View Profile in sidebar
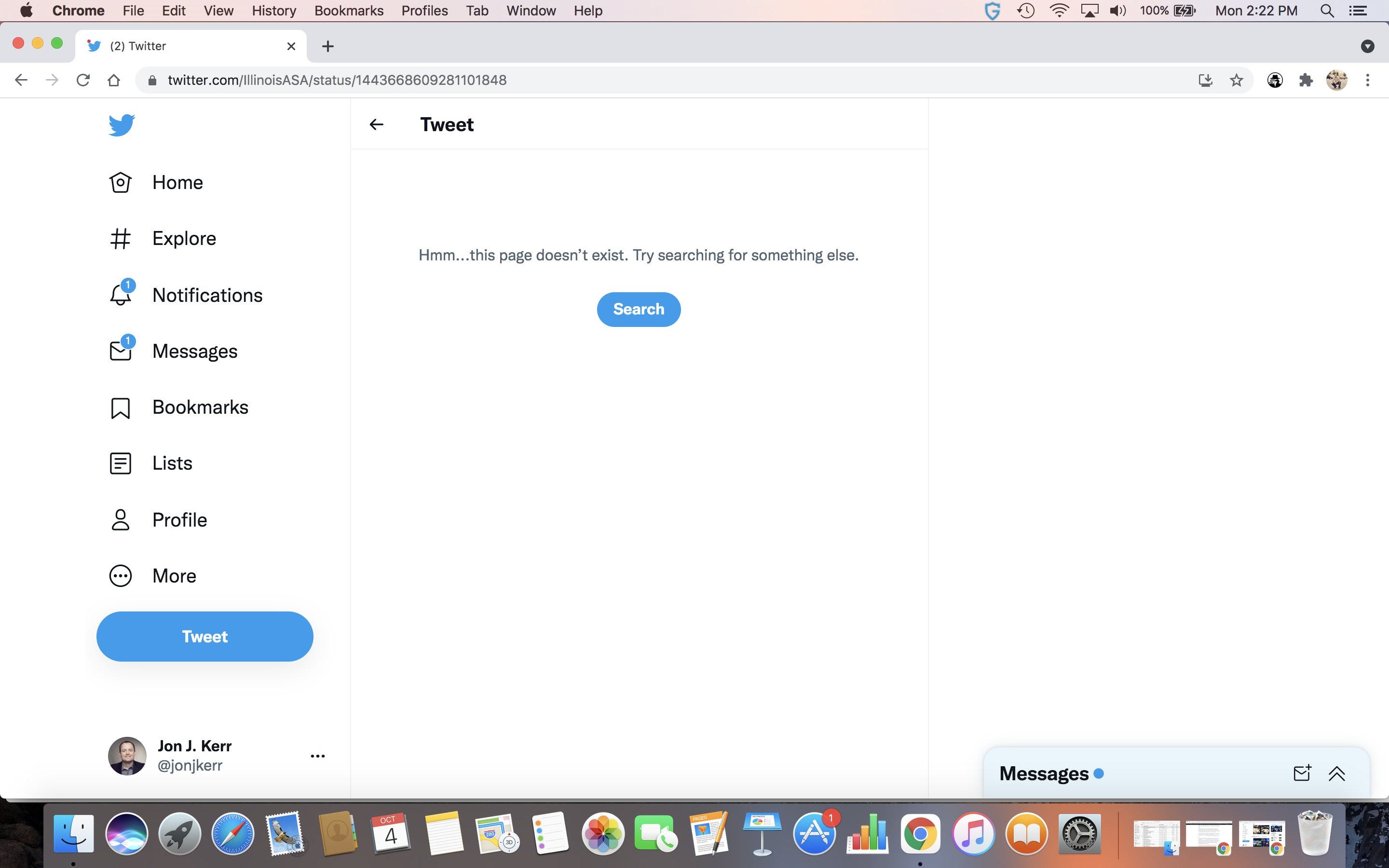The height and width of the screenshot is (868, 1389). click(158, 519)
